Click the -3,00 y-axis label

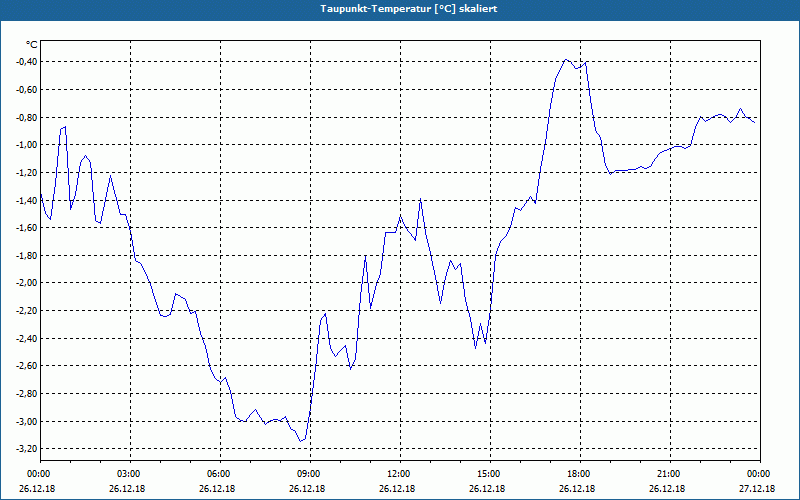[x=28, y=421]
